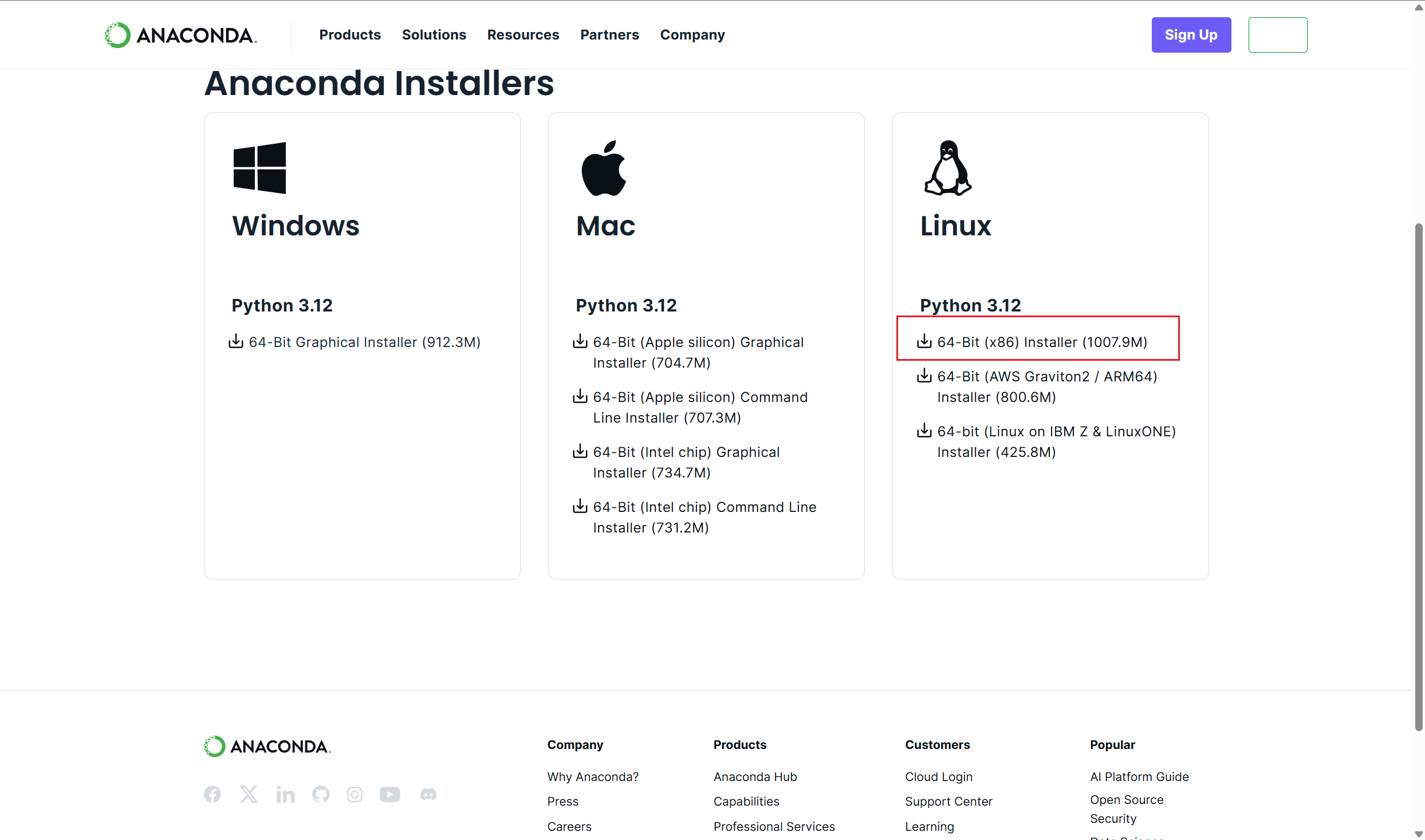Click the LinkedIn icon in footer
The width and height of the screenshot is (1425, 840).
(285, 794)
